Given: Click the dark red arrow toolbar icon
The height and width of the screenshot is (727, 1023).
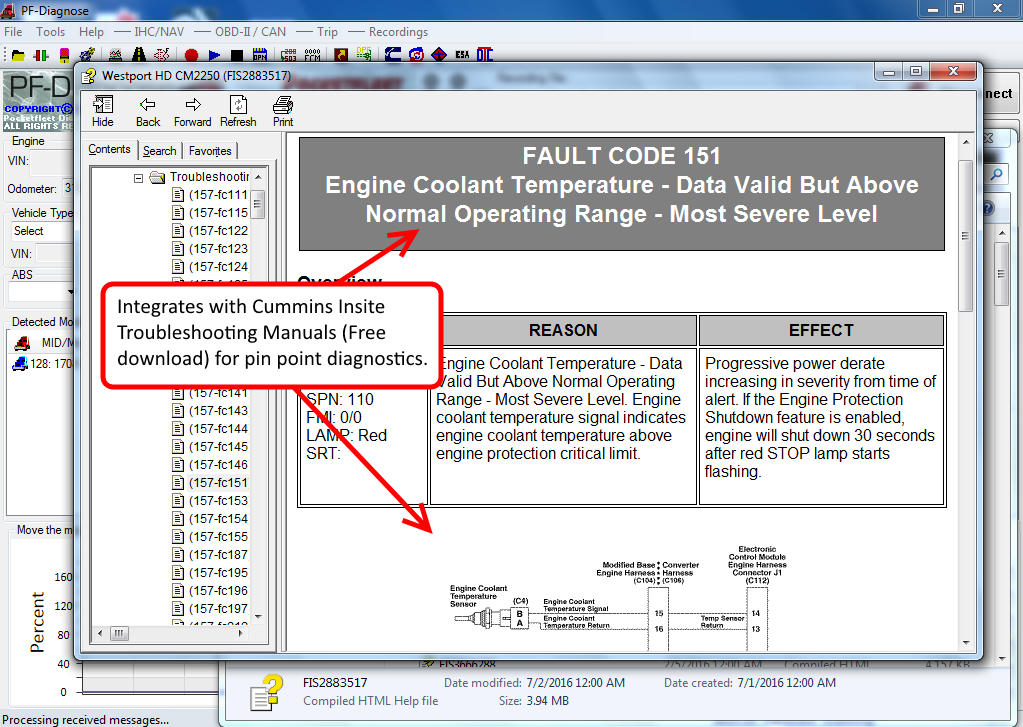Looking at the screenshot, I should click(341, 55).
